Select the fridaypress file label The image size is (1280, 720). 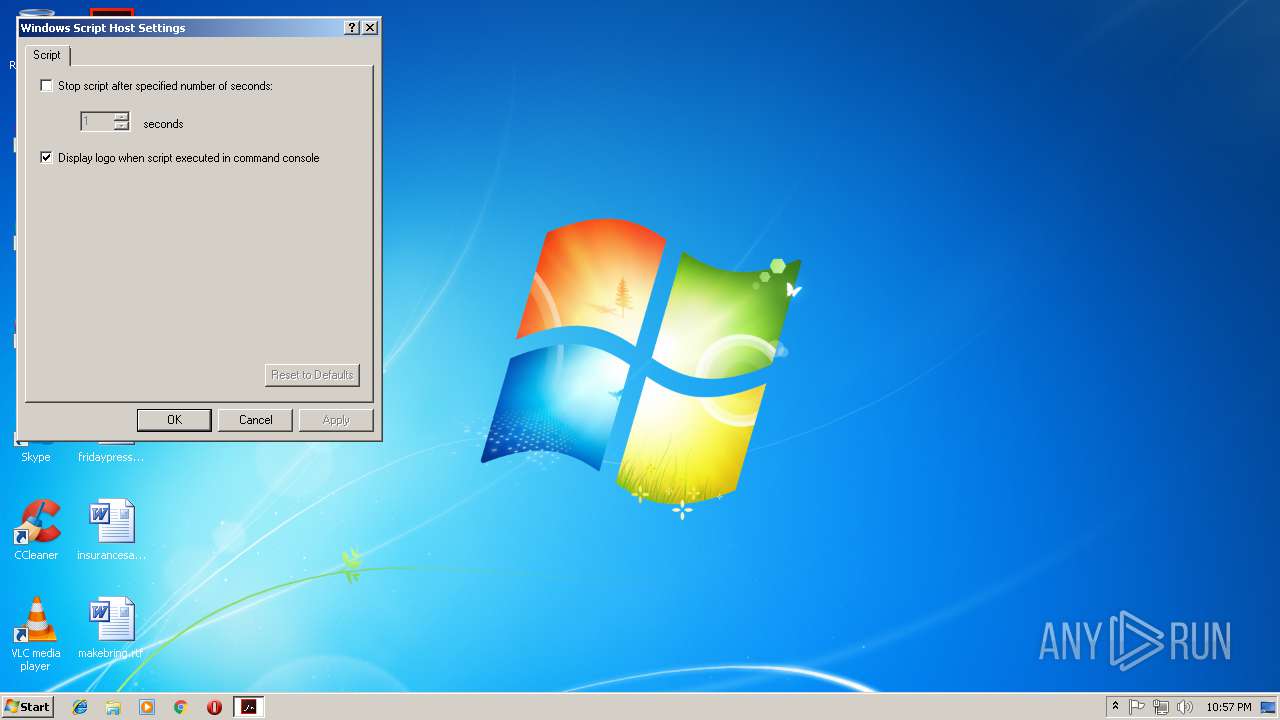coord(111,457)
